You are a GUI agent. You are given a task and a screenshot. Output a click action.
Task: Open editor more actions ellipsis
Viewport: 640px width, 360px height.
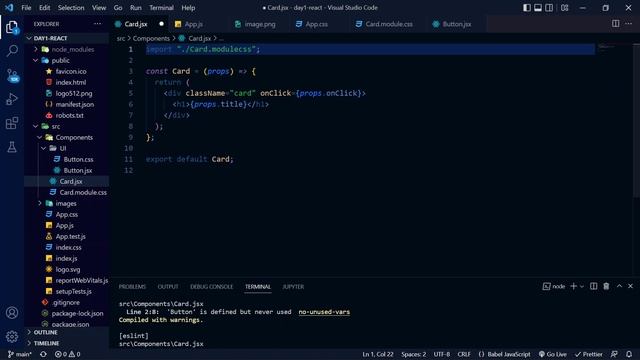(629, 24)
